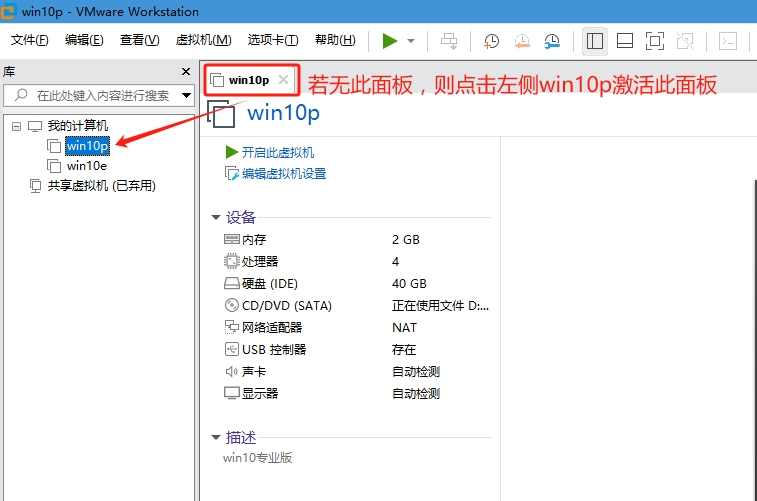Click the send Ctrl+Alt+Del toolbar icon
Viewport: 757px width, 501px height.
click(449, 41)
